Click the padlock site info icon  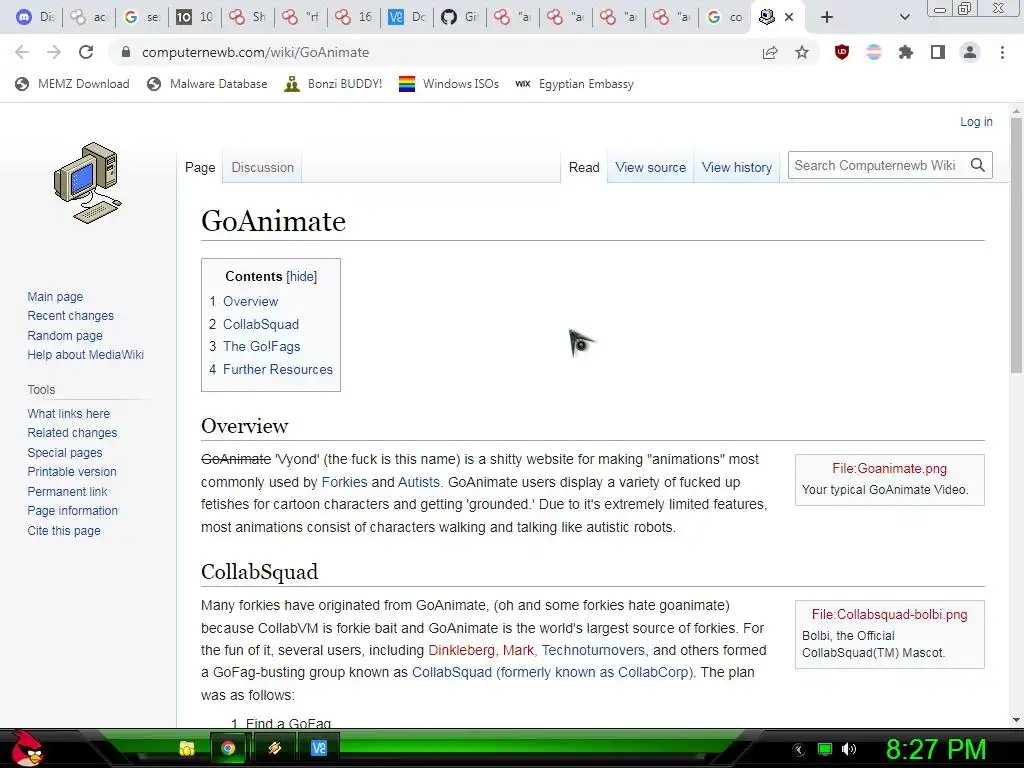coord(126,52)
